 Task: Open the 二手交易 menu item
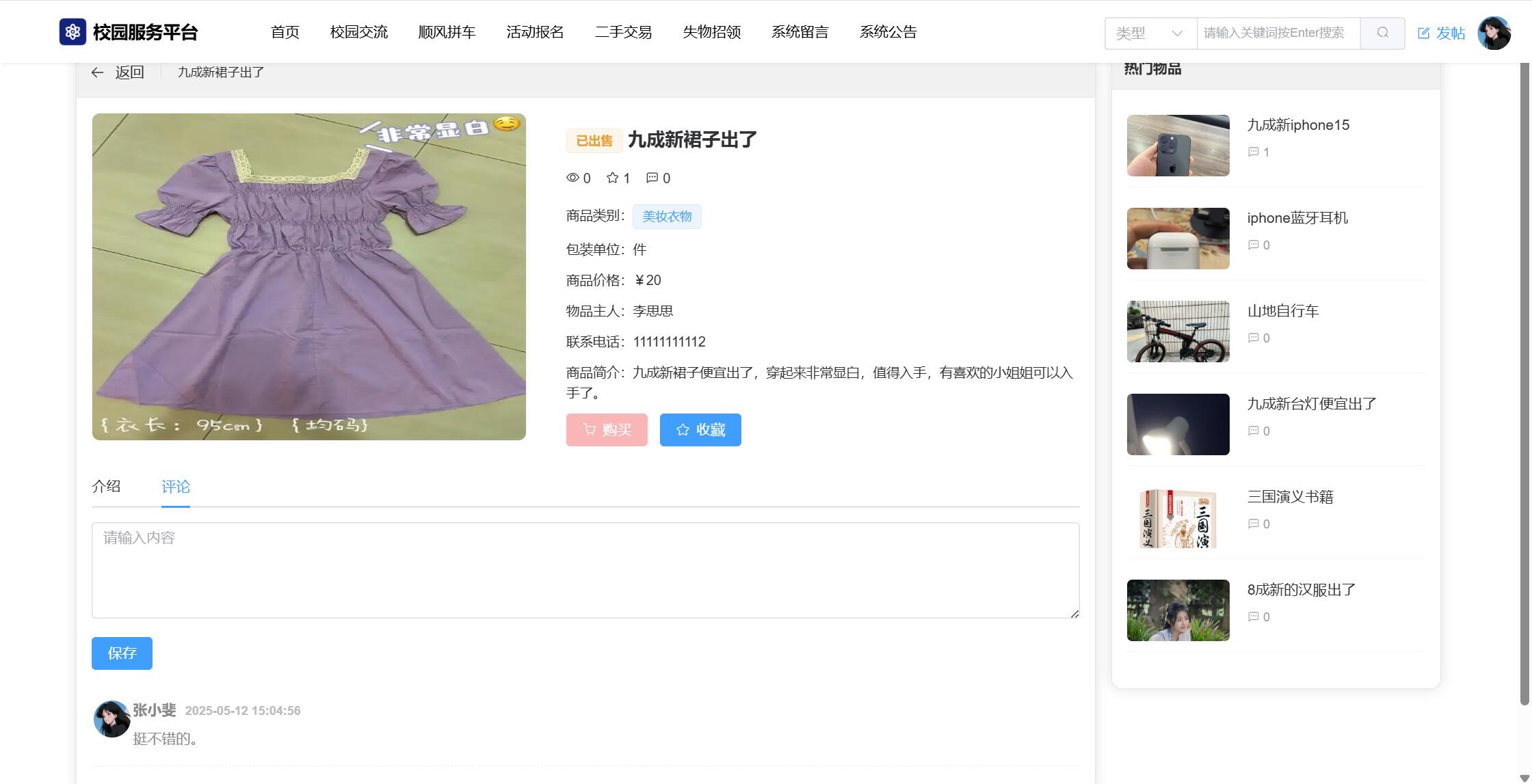pyautogui.click(x=623, y=32)
